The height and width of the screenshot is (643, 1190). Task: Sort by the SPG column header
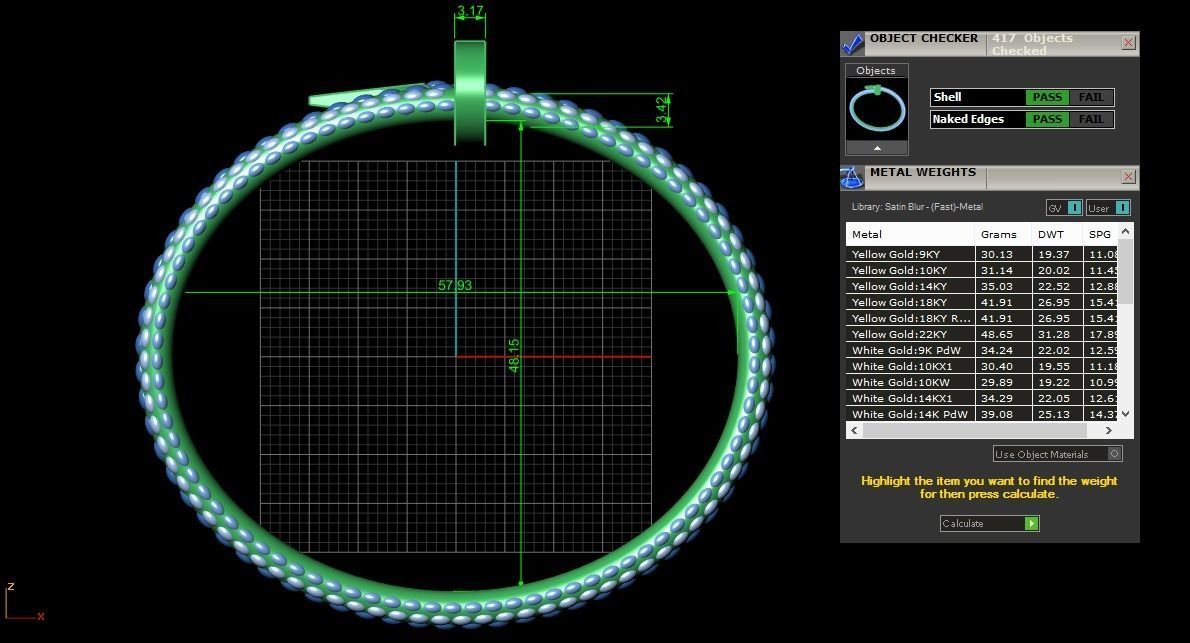pyautogui.click(x=1100, y=234)
